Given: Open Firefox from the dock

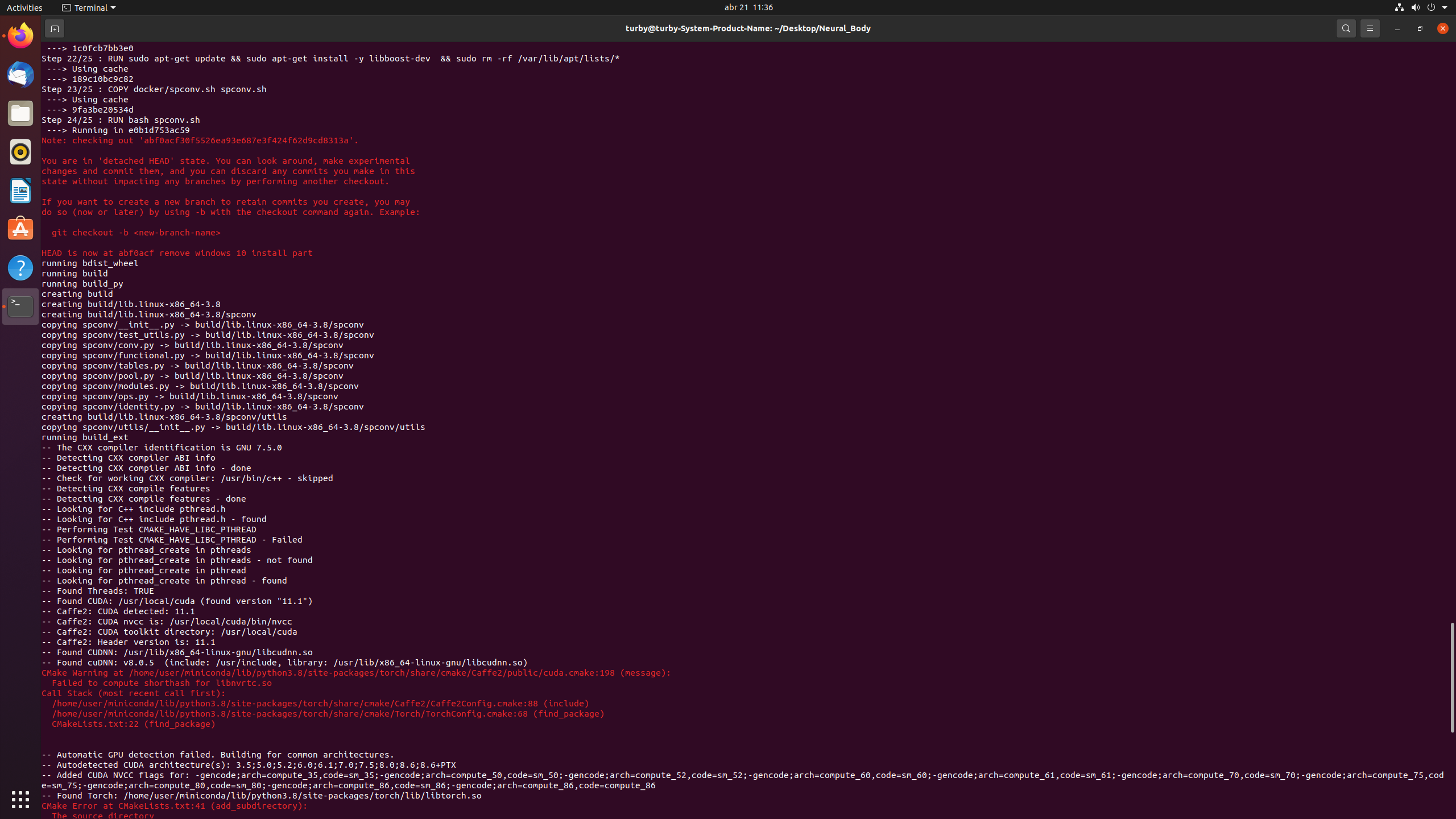Looking at the screenshot, I should [20, 35].
